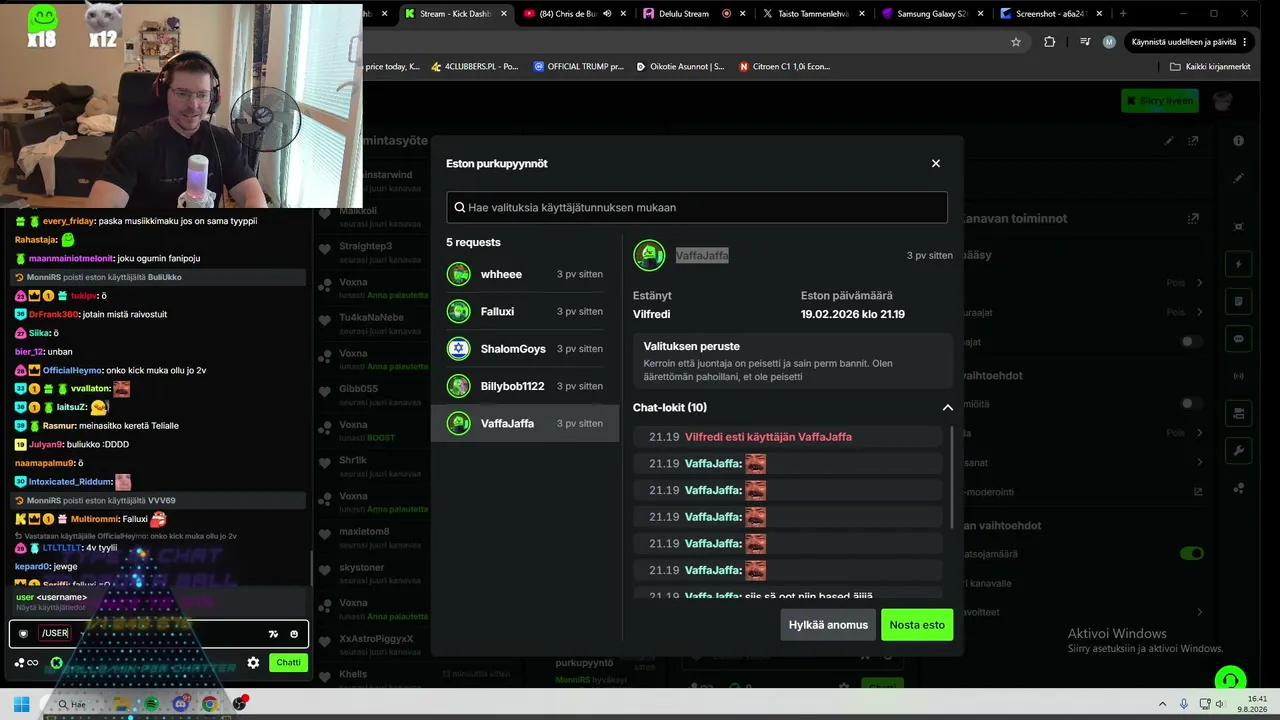Image resolution: width=1280 pixels, height=720 pixels.
Task: Click Hylkää anomus button
Action: point(828,625)
